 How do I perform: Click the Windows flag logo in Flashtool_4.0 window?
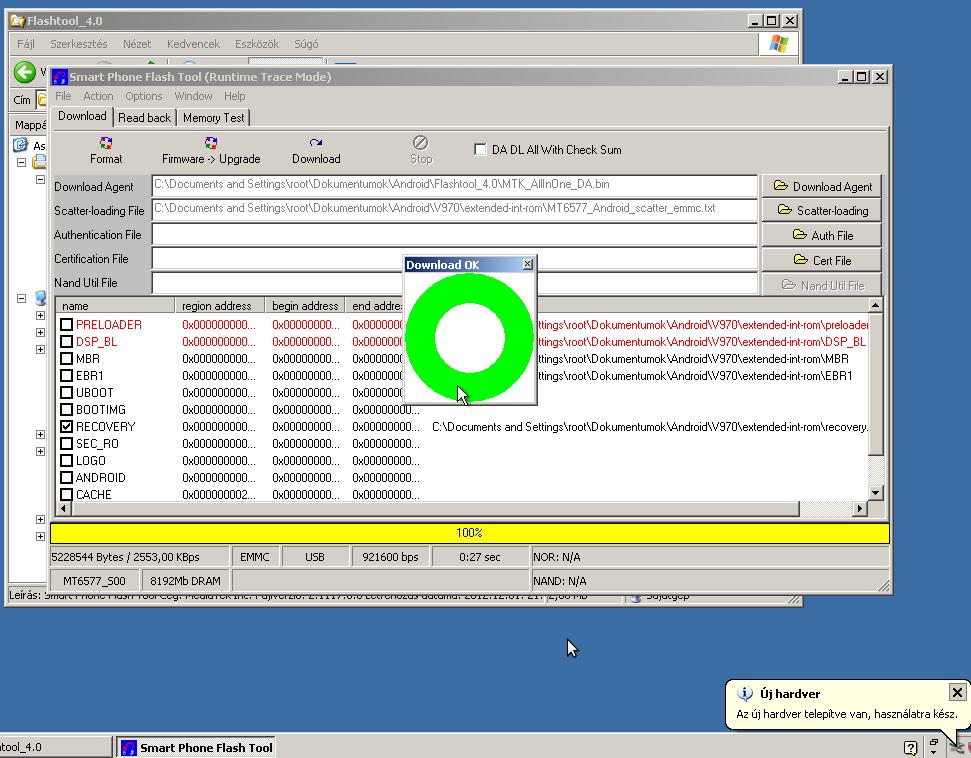[x=778, y=43]
